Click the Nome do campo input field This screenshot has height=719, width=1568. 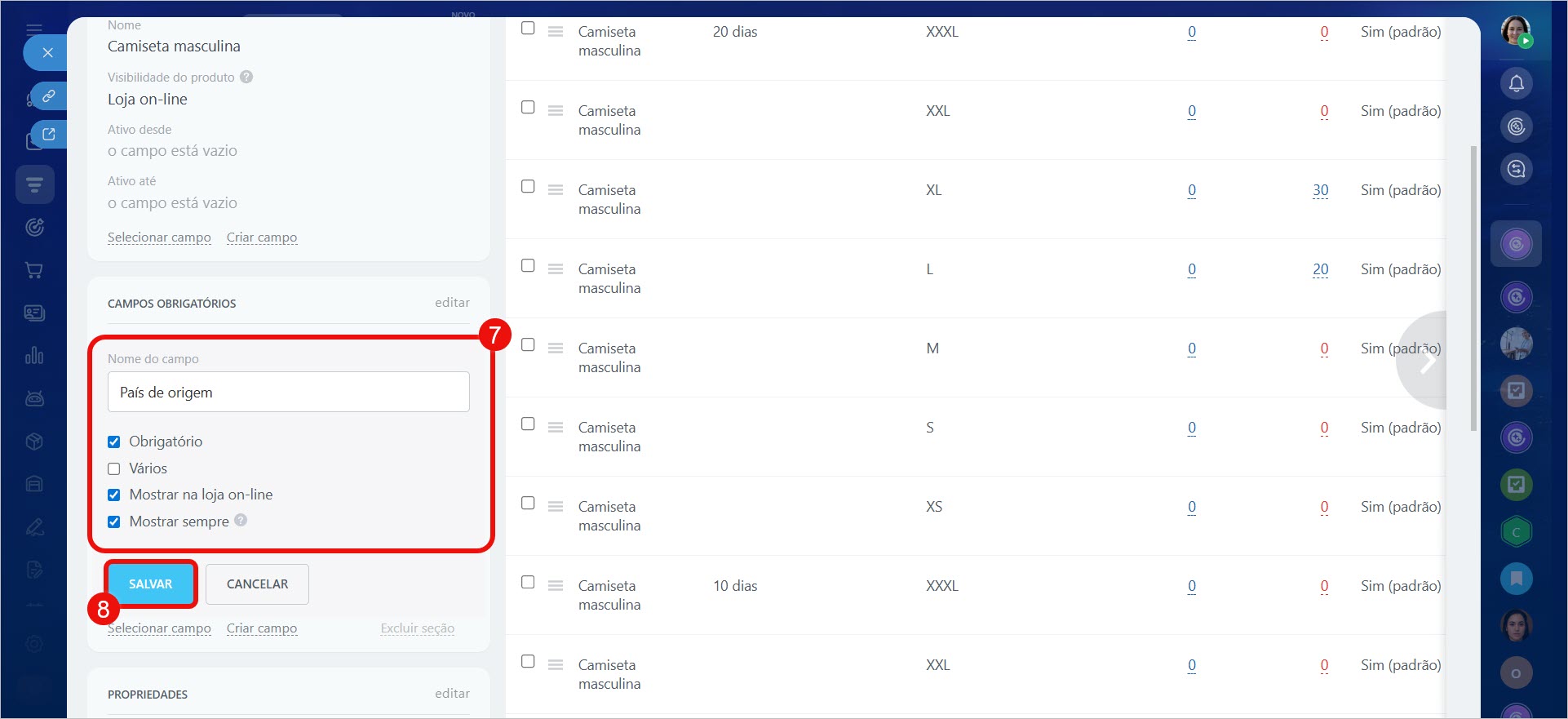[288, 393]
